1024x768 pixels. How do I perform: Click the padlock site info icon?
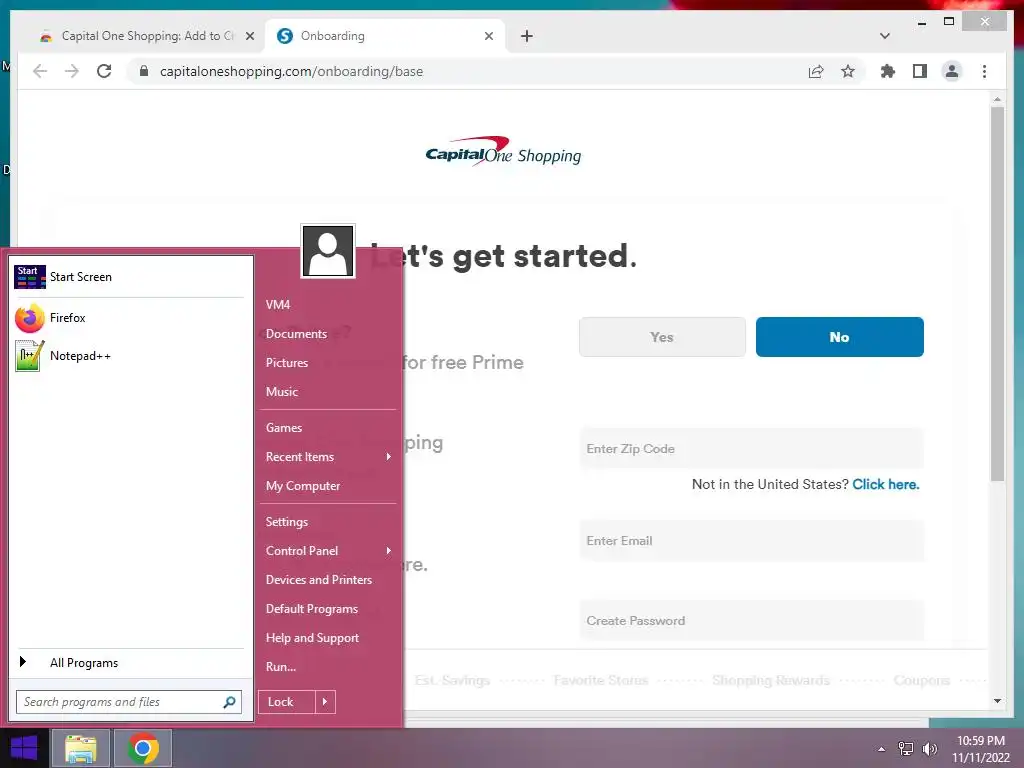pos(144,71)
